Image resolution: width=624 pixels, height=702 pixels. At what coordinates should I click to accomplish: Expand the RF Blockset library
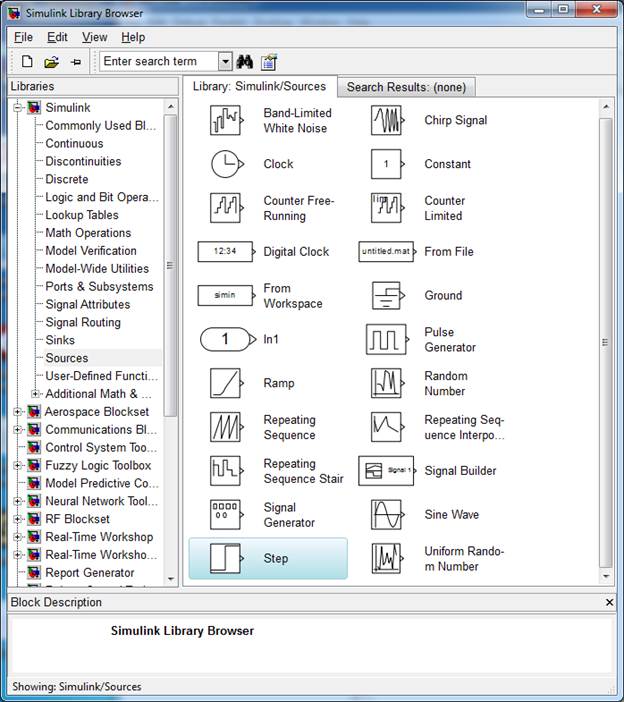[x=17, y=519]
